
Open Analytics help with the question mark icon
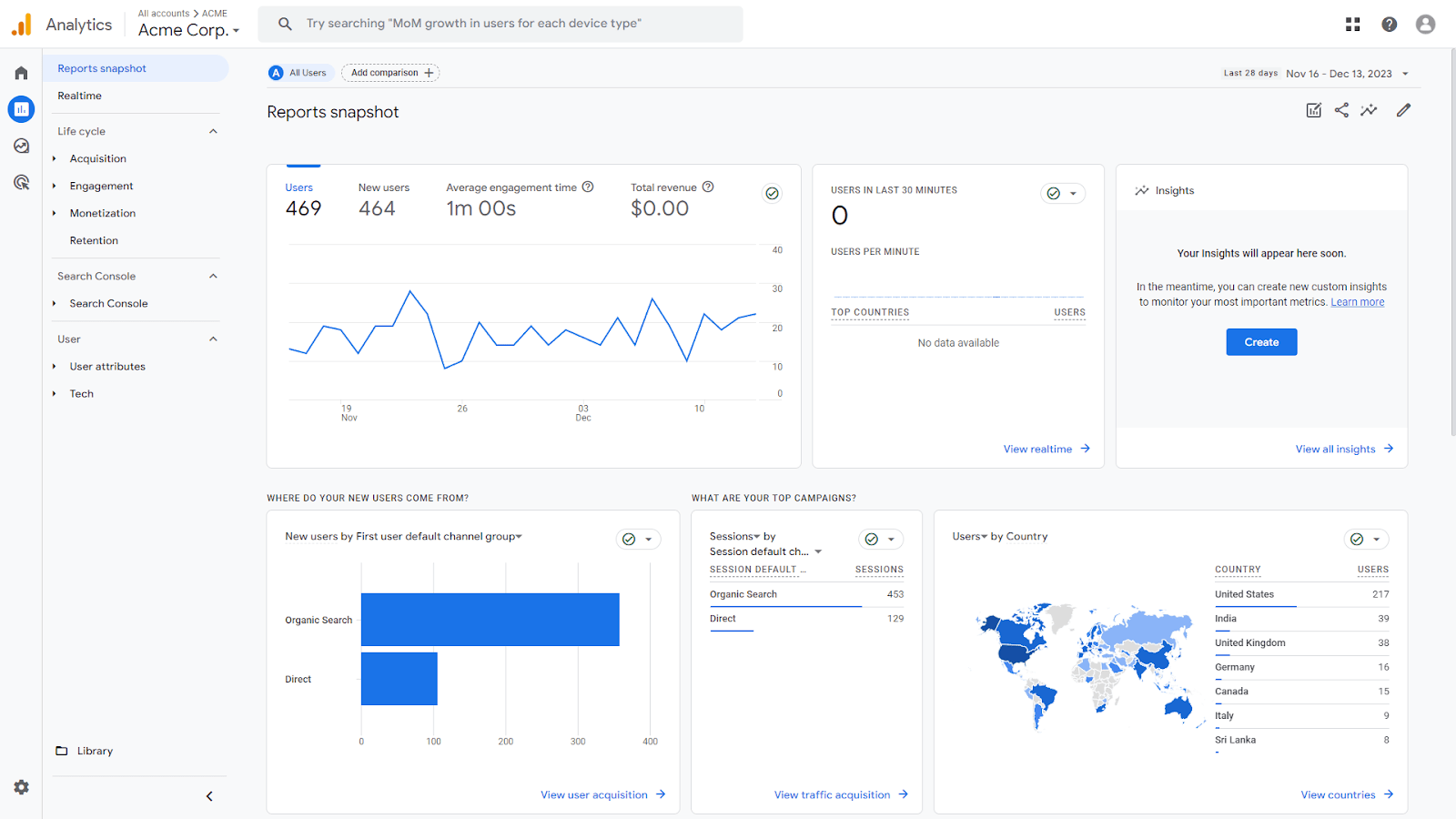point(1389,24)
